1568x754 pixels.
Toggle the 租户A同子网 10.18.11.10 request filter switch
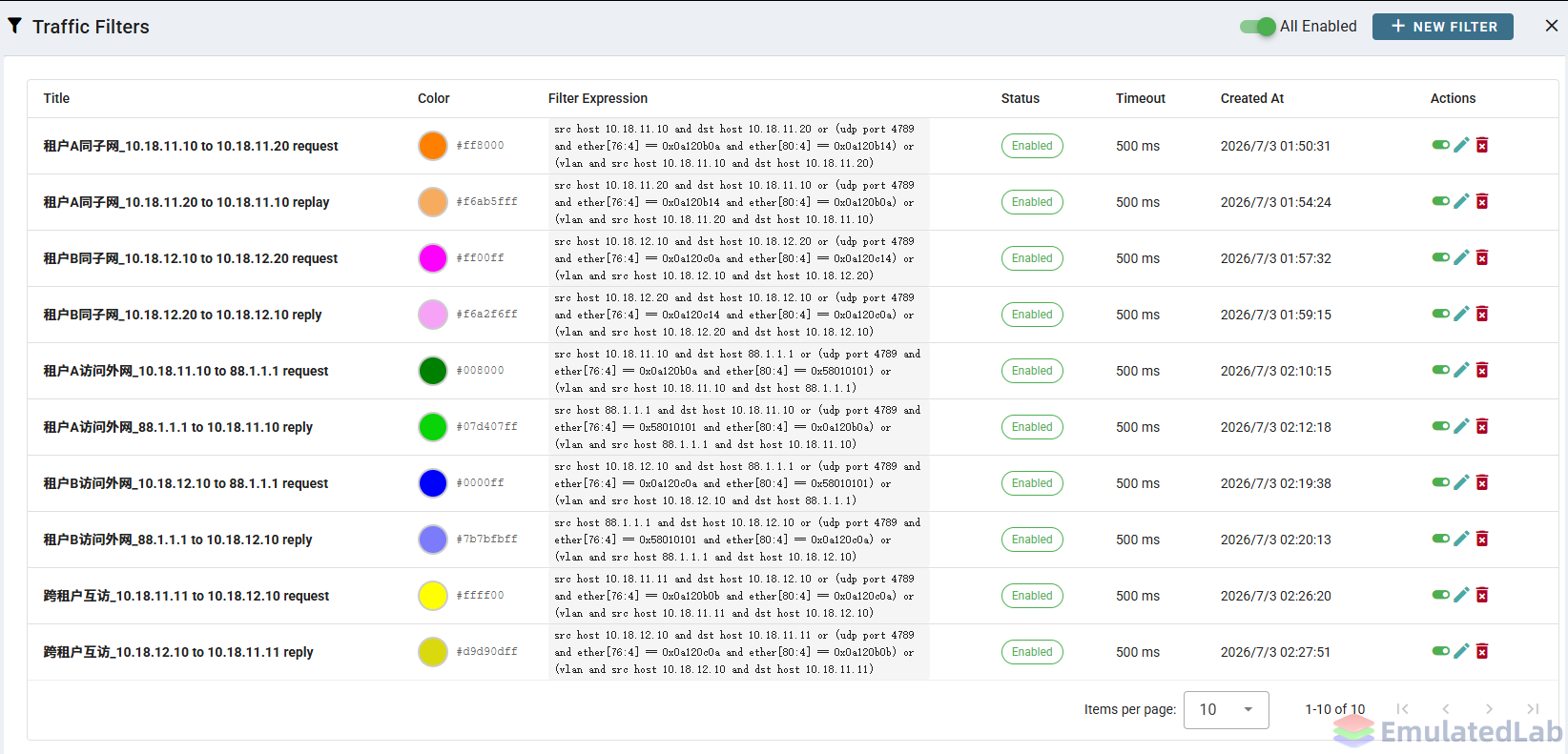click(x=1441, y=145)
